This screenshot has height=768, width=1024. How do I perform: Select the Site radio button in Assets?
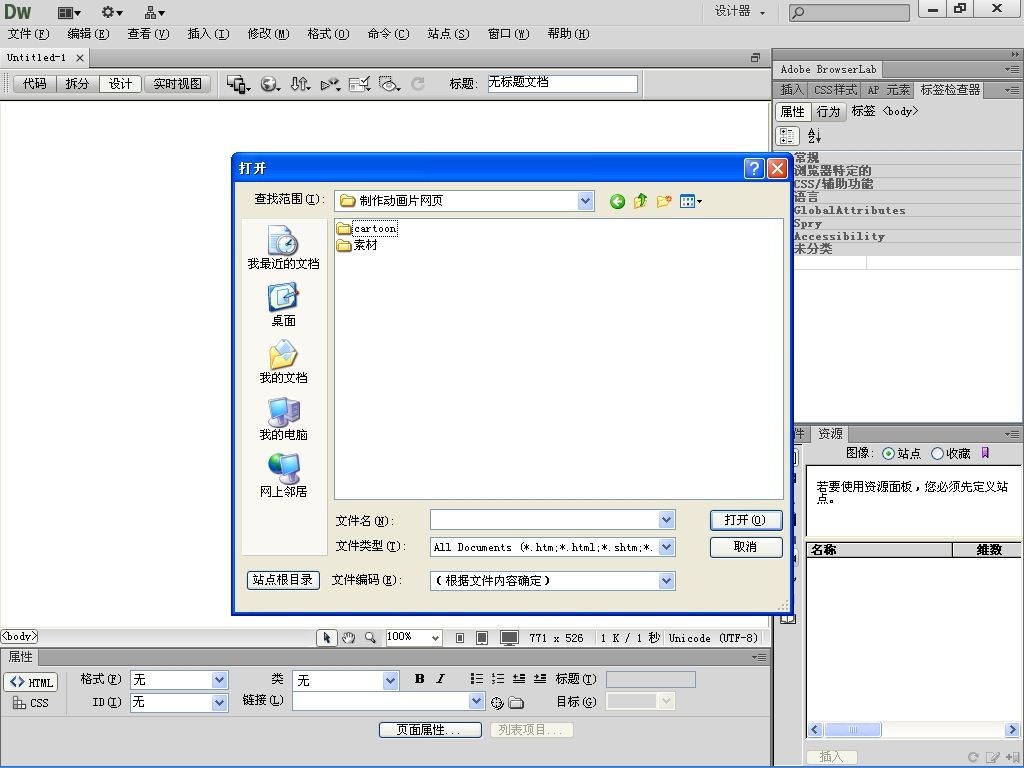(x=888, y=454)
